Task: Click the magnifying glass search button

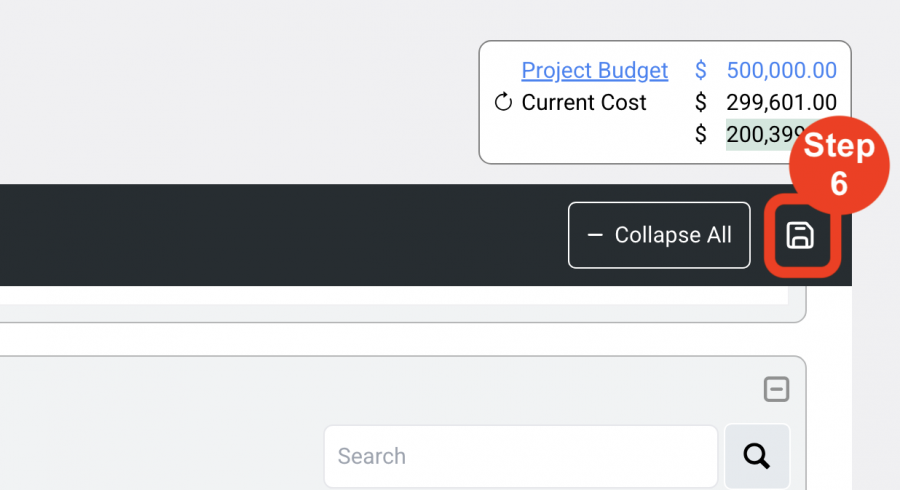Action: (757, 456)
